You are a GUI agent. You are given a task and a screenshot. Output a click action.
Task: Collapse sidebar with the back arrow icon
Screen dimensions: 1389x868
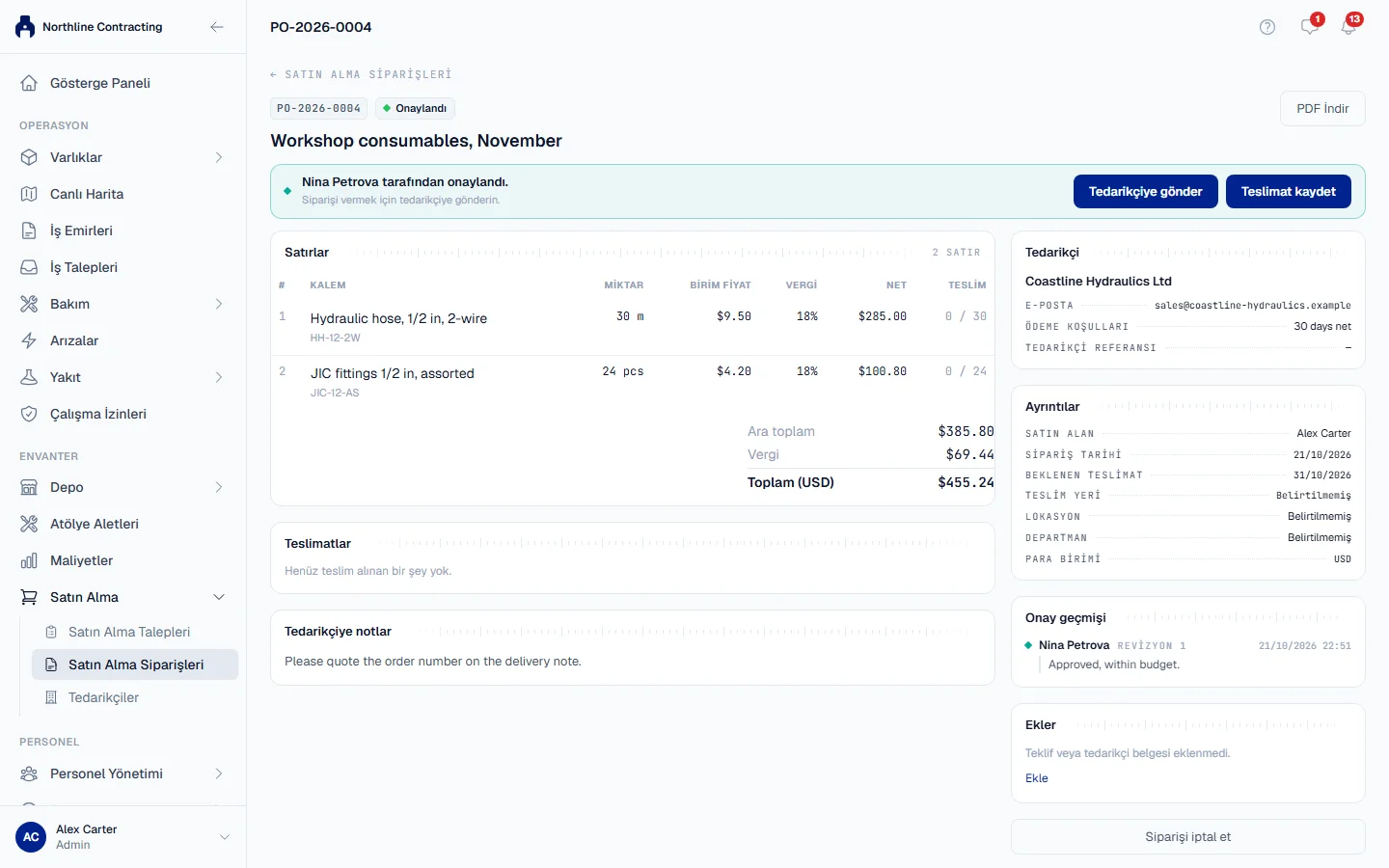point(217,27)
